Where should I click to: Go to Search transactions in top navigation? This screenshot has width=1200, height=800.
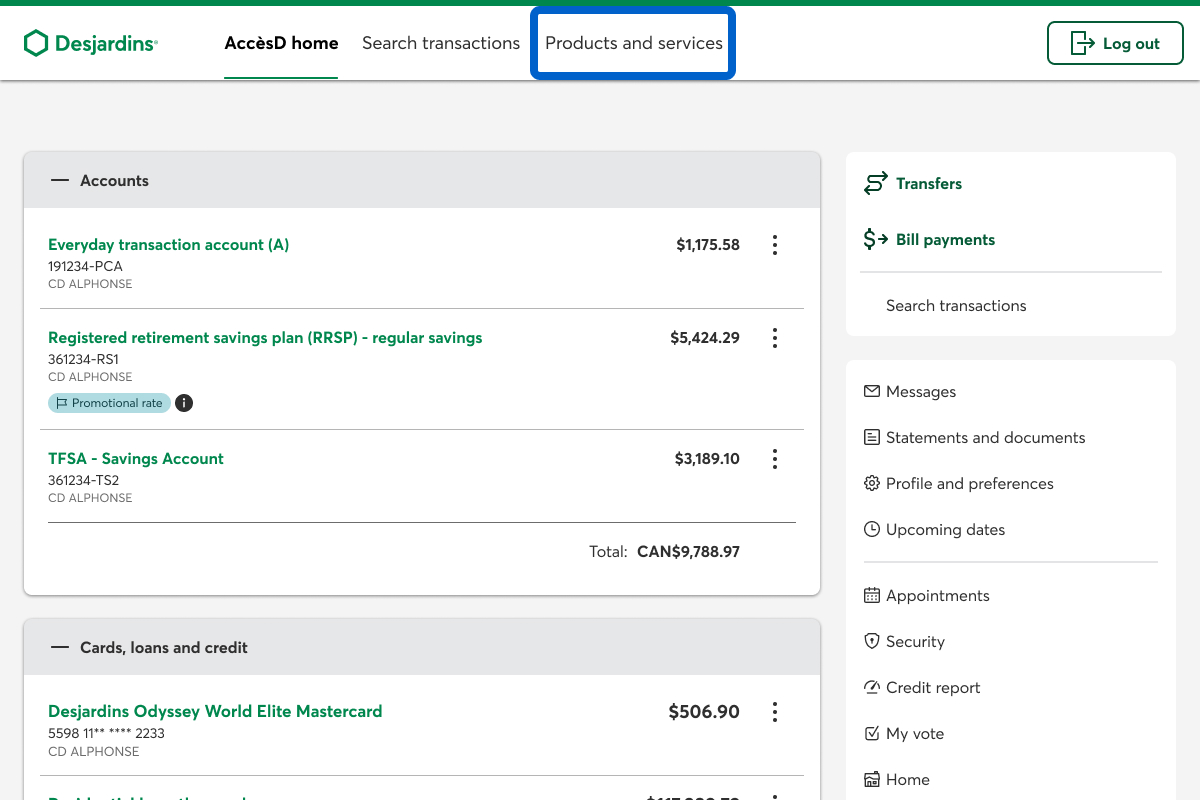[441, 43]
